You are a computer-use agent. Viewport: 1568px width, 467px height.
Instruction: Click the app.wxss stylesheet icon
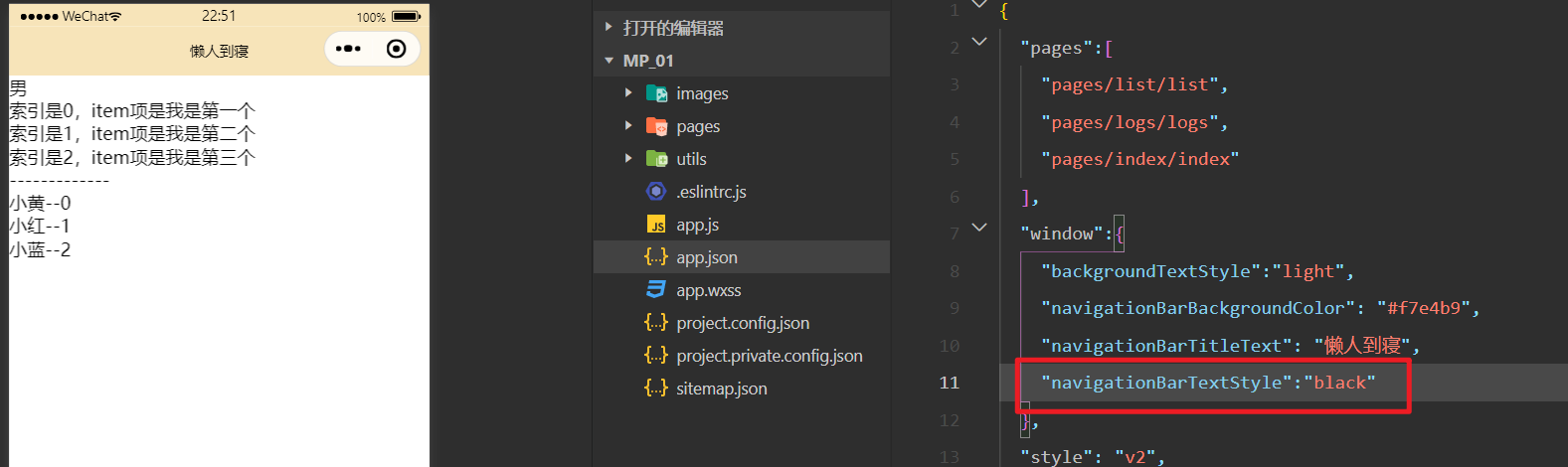656,290
